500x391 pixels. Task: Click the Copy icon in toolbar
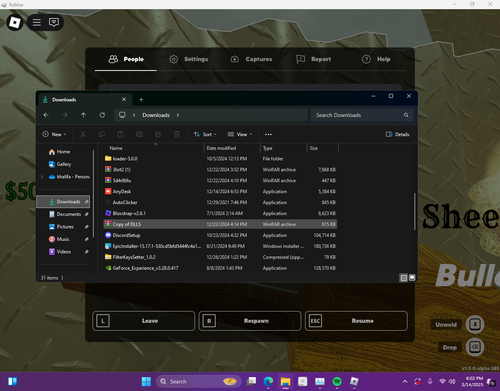(x=102, y=134)
